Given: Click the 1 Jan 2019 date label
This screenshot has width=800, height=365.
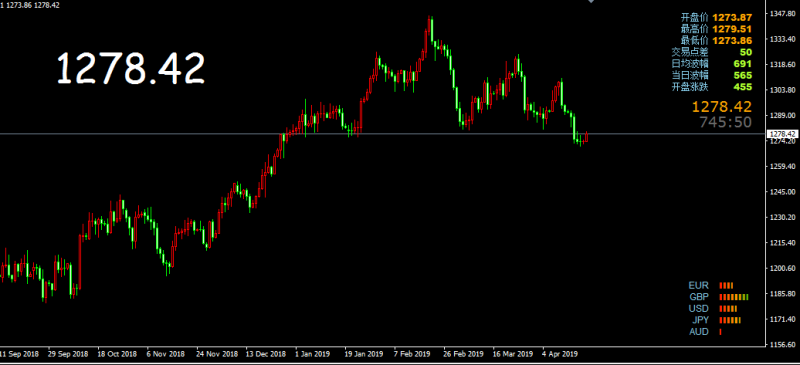Looking at the screenshot, I should [313, 354].
